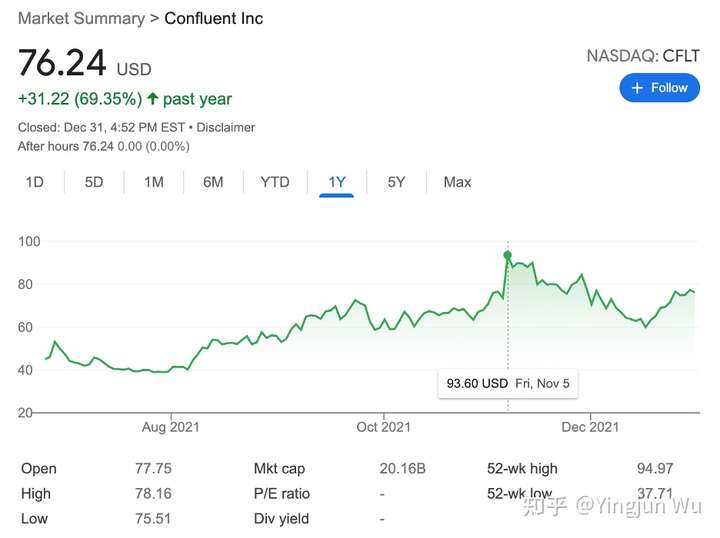This screenshot has height=538, width=720.
Task: Open the Market Summary breadcrumb link
Action: (x=81, y=18)
